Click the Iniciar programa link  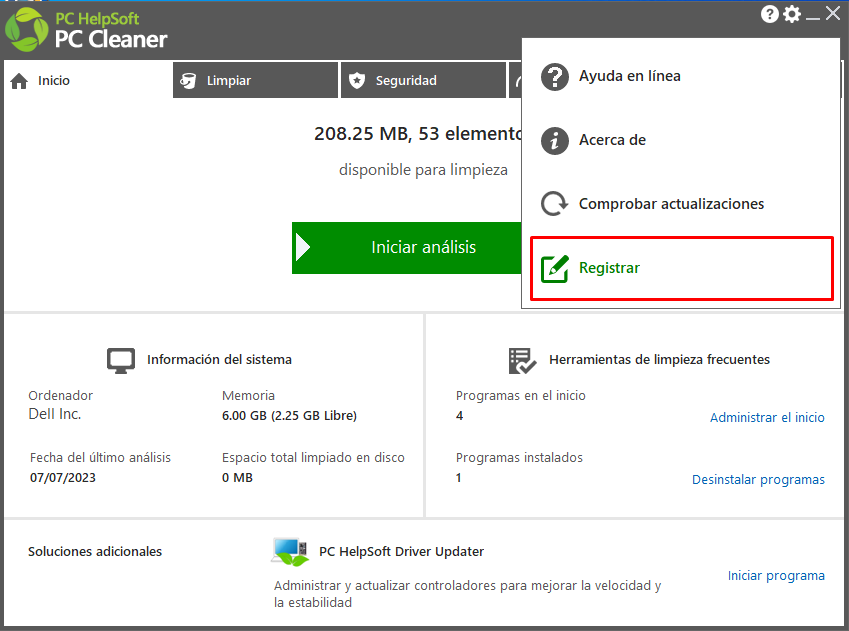tap(776, 575)
